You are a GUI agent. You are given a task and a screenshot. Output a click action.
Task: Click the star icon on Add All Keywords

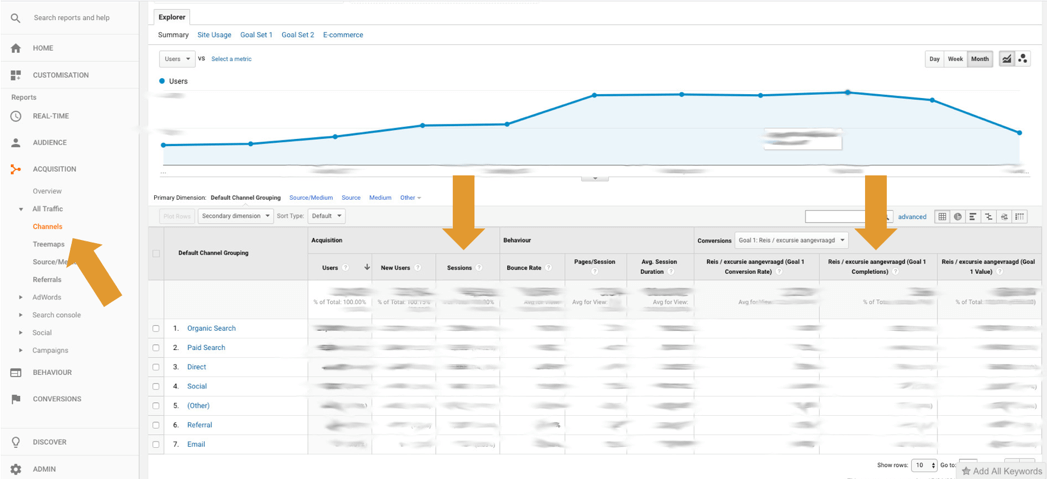[x=966, y=471]
